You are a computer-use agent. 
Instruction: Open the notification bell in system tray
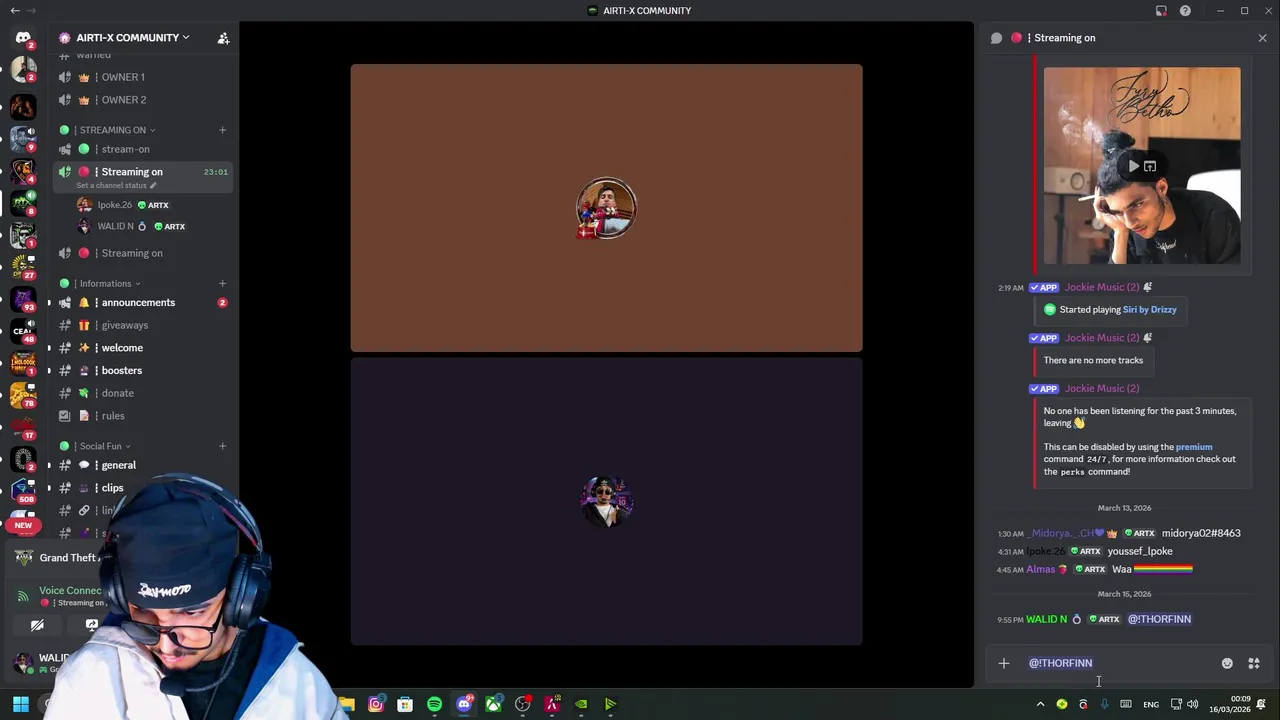(x=1261, y=704)
